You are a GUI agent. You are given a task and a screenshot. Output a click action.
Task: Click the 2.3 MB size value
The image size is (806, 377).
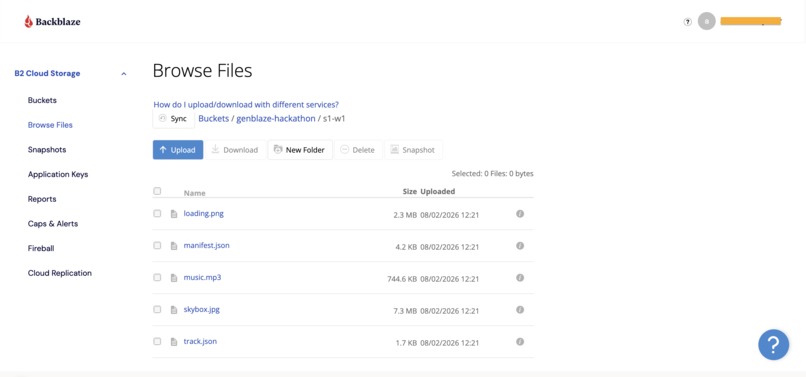coord(405,215)
